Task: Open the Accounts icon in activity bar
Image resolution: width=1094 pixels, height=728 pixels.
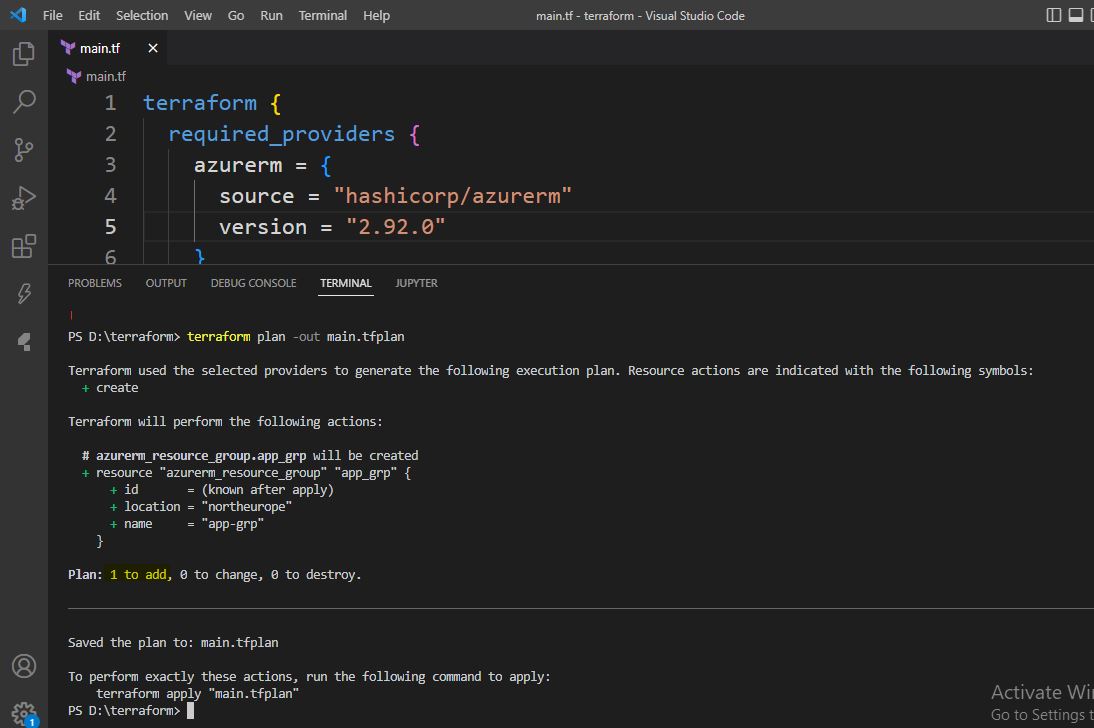Action: (24, 666)
